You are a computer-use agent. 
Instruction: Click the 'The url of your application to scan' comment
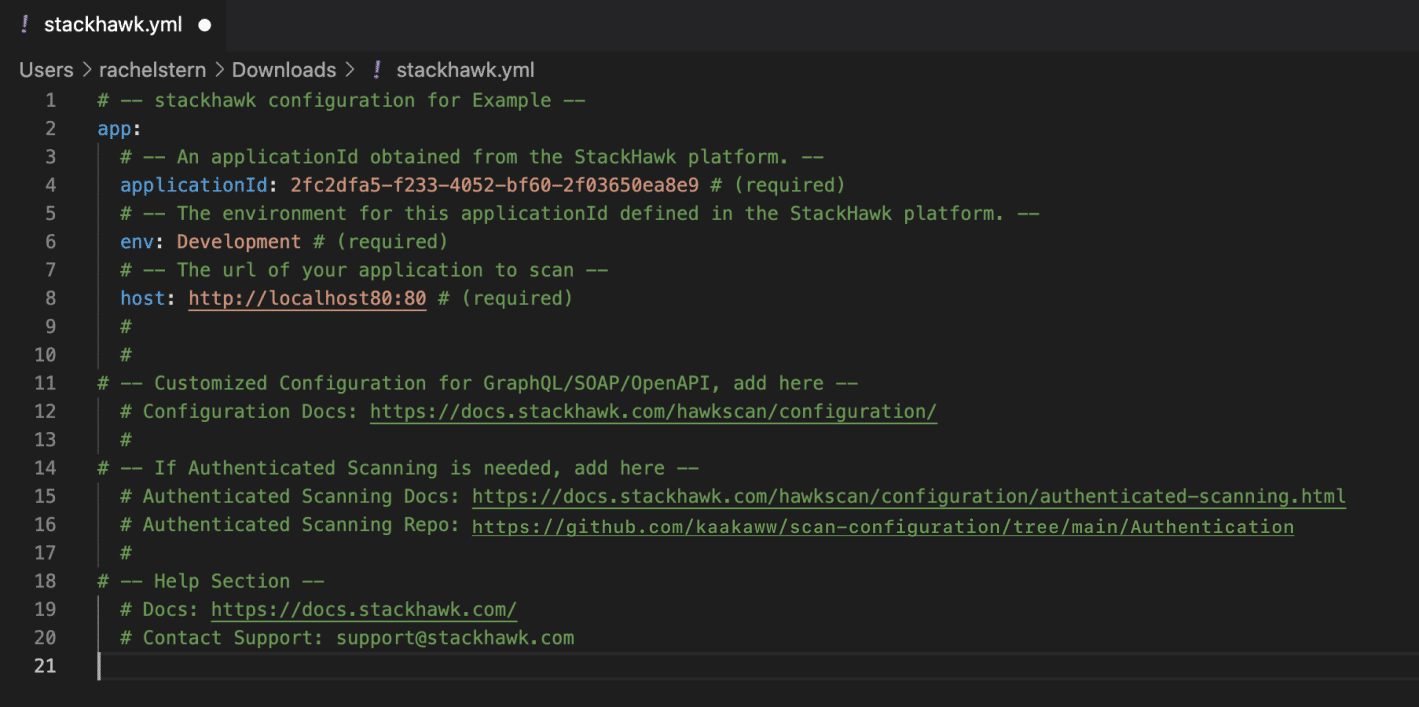pyautogui.click(x=364, y=270)
